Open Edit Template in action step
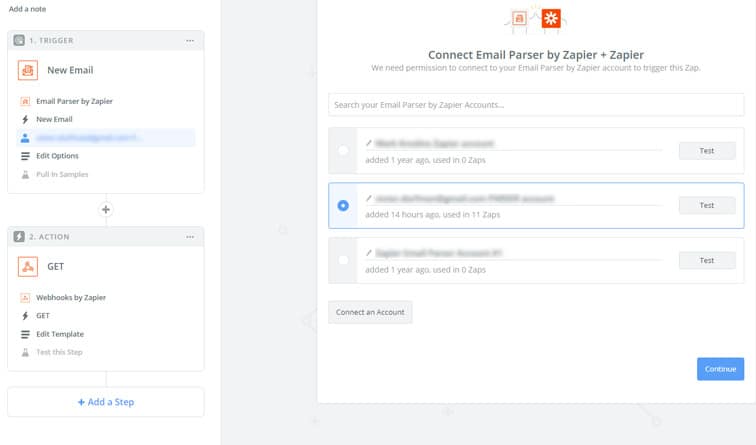This screenshot has height=445, width=756. click(x=59, y=334)
